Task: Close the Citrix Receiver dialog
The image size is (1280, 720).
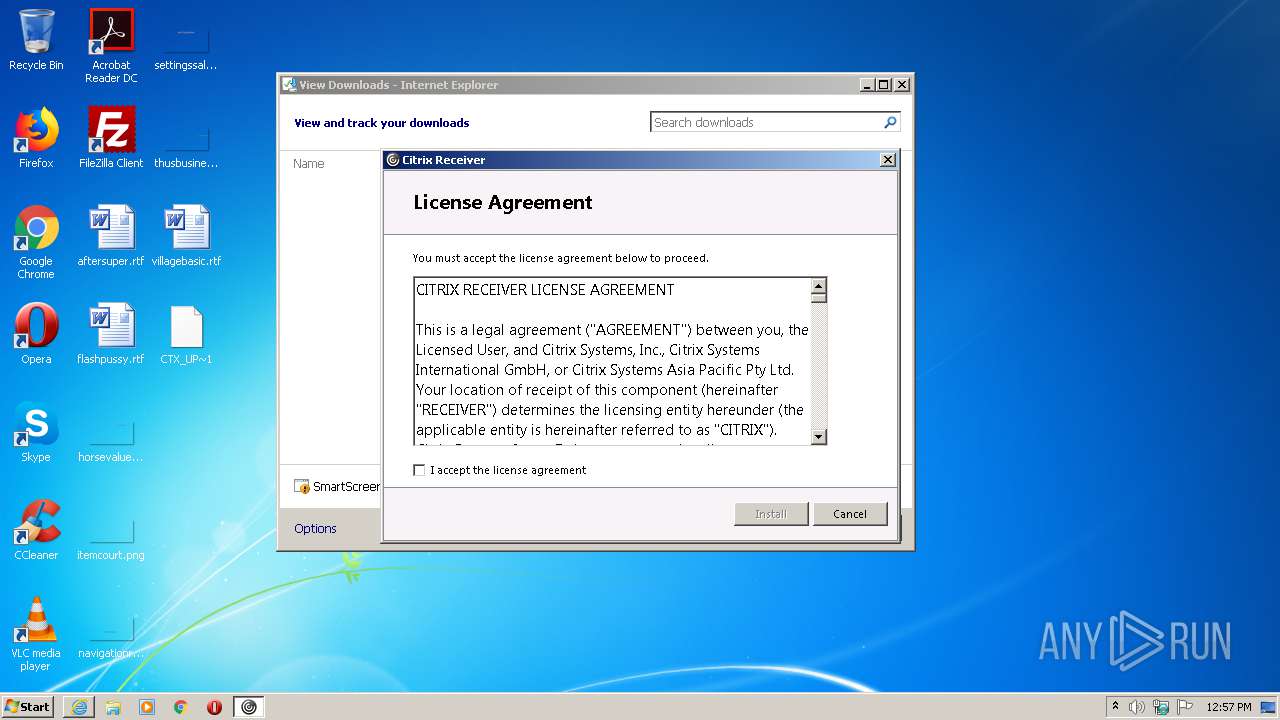Action: tap(887, 160)
